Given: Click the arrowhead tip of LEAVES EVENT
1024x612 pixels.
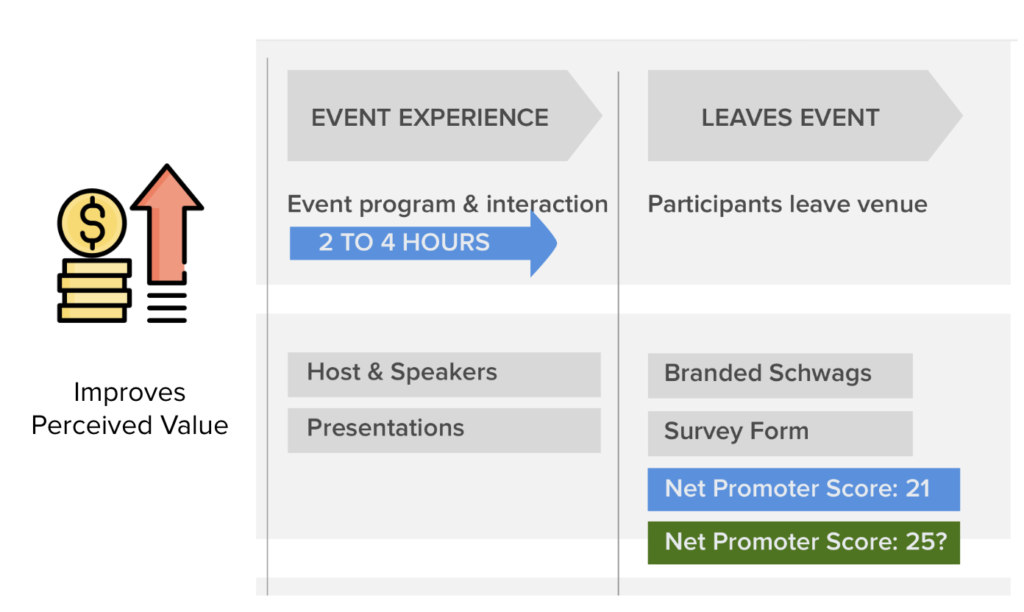Looking at the screenshot, I should point(946,116).
